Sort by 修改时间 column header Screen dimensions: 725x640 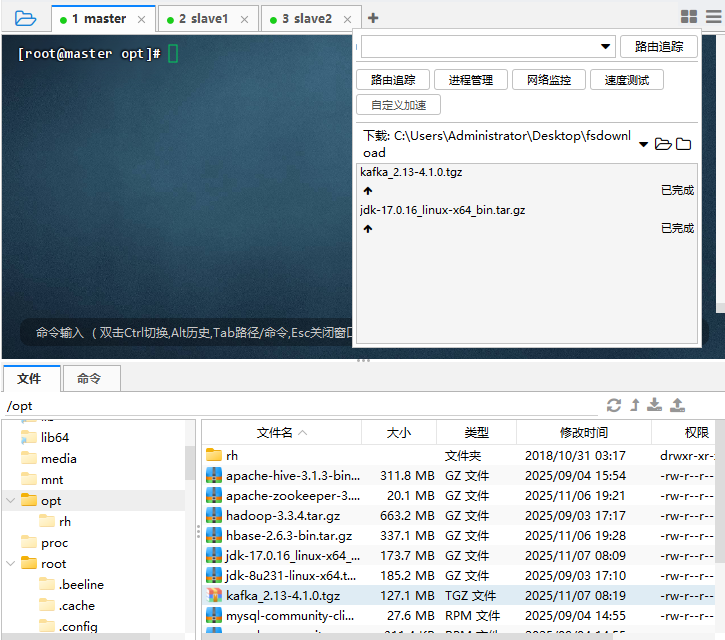pyautogui.click(x=584, y=433)
